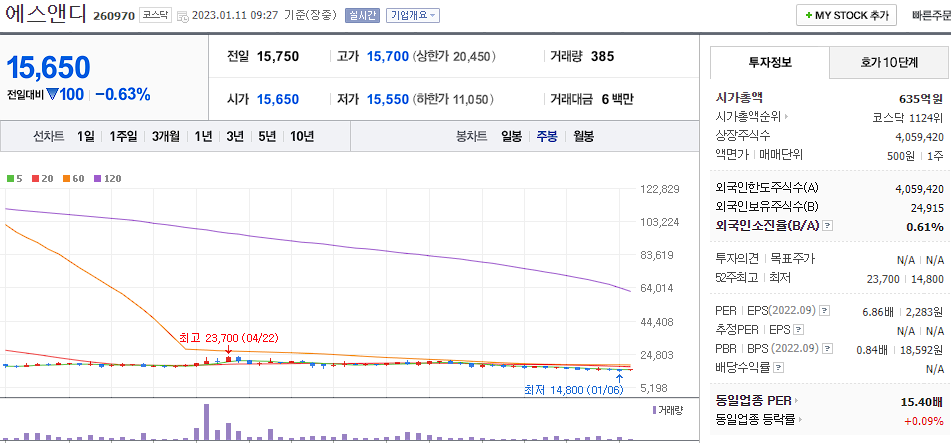
Task: Open help icon next to 배당수익률
Action: 779,368
